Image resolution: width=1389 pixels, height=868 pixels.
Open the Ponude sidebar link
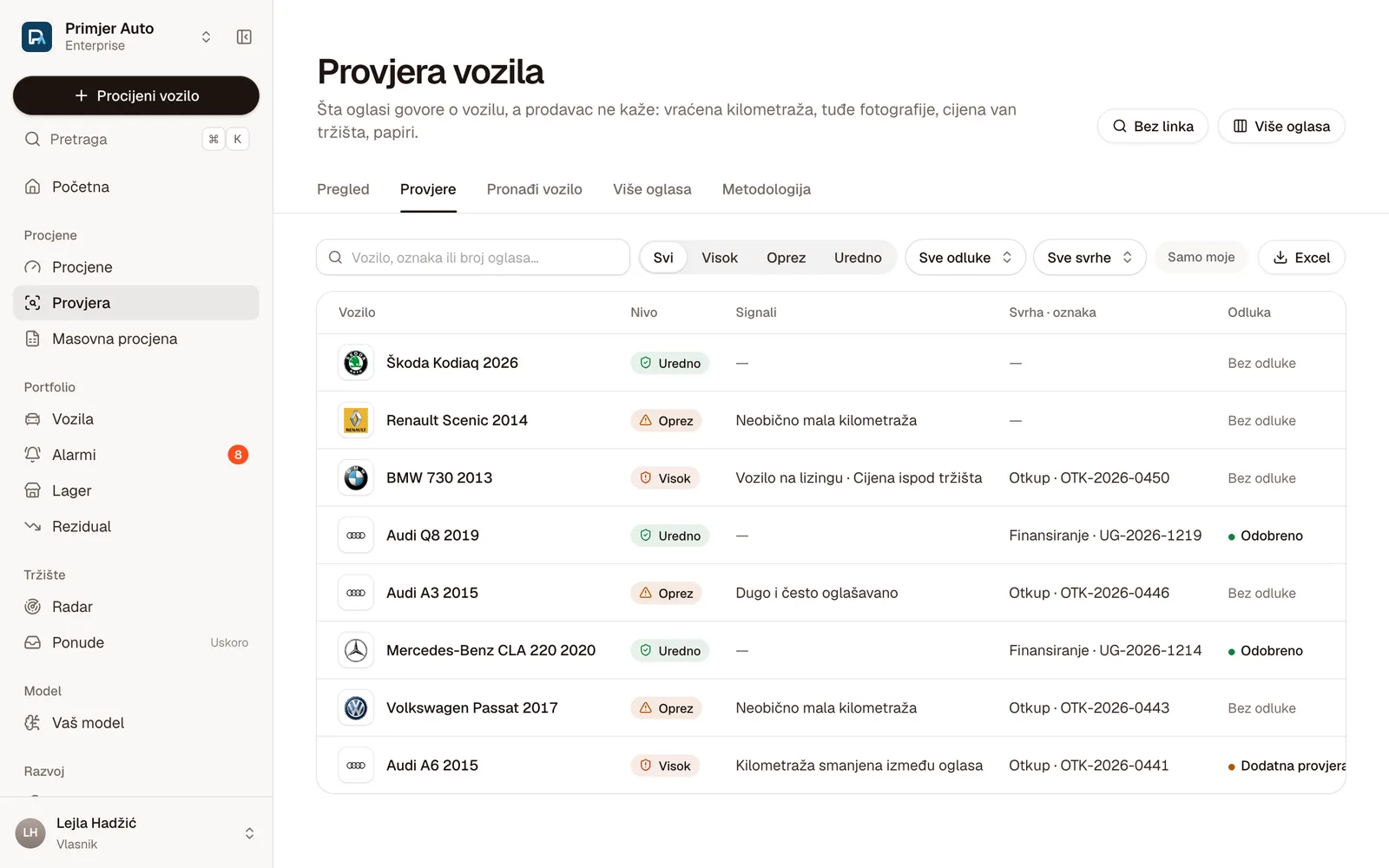(x=136, y=642)
